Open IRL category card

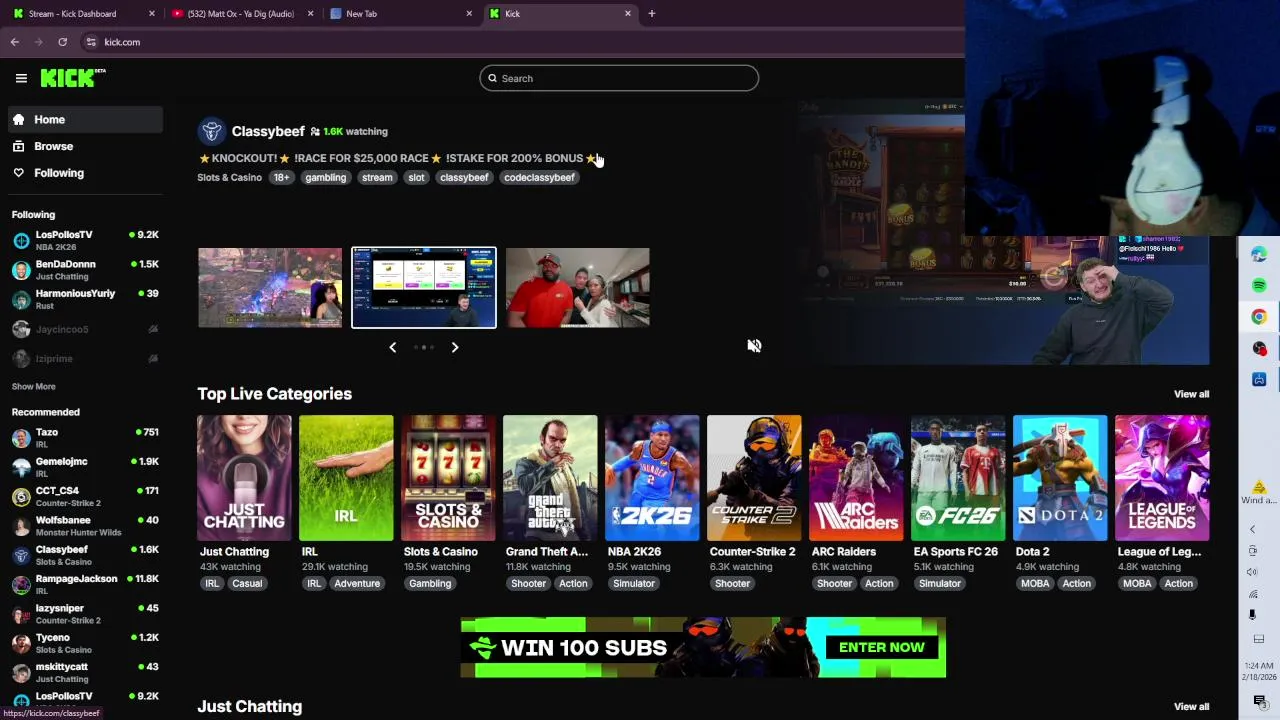(346, 478)
